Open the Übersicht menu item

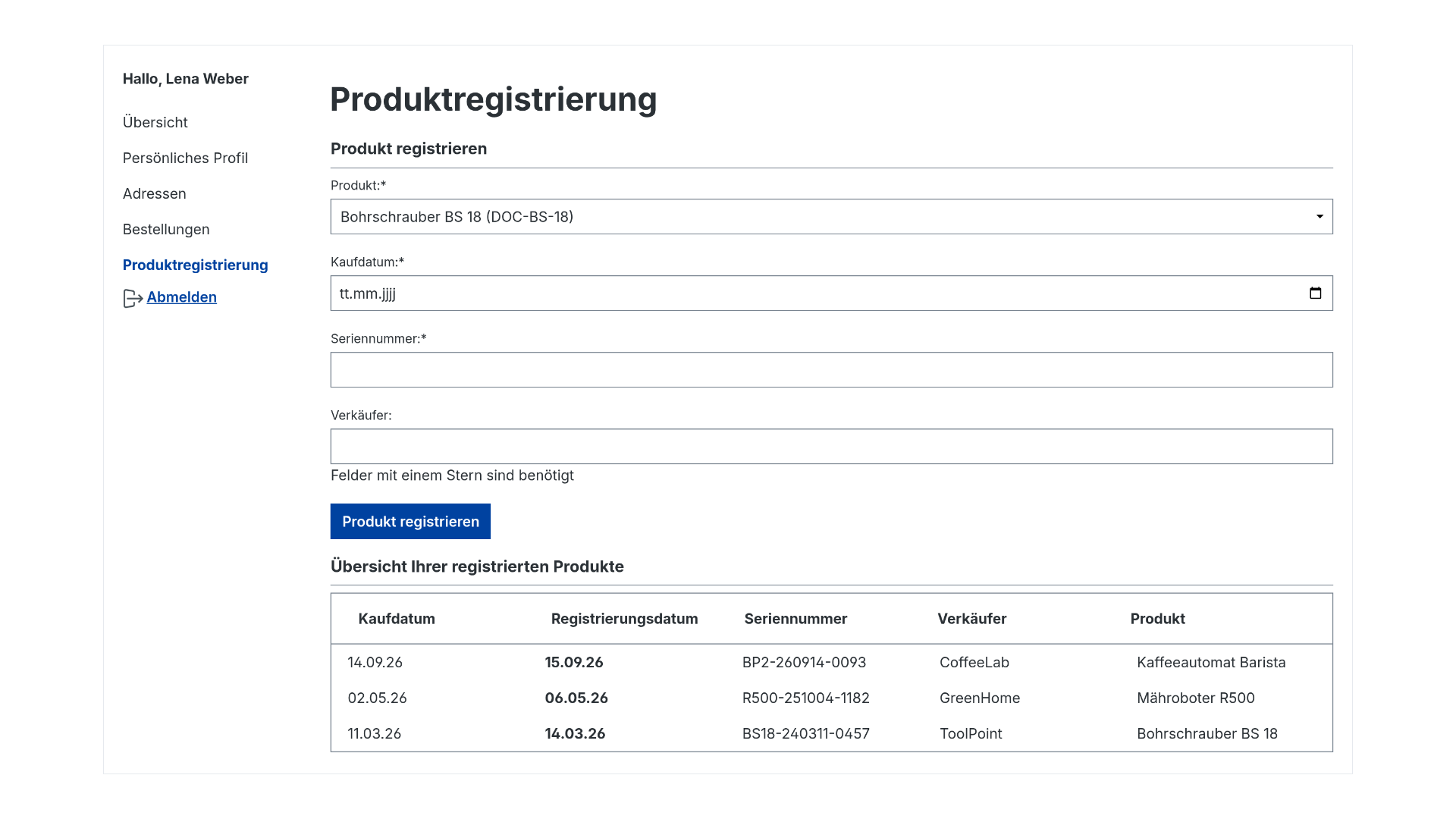pos(155,122)
